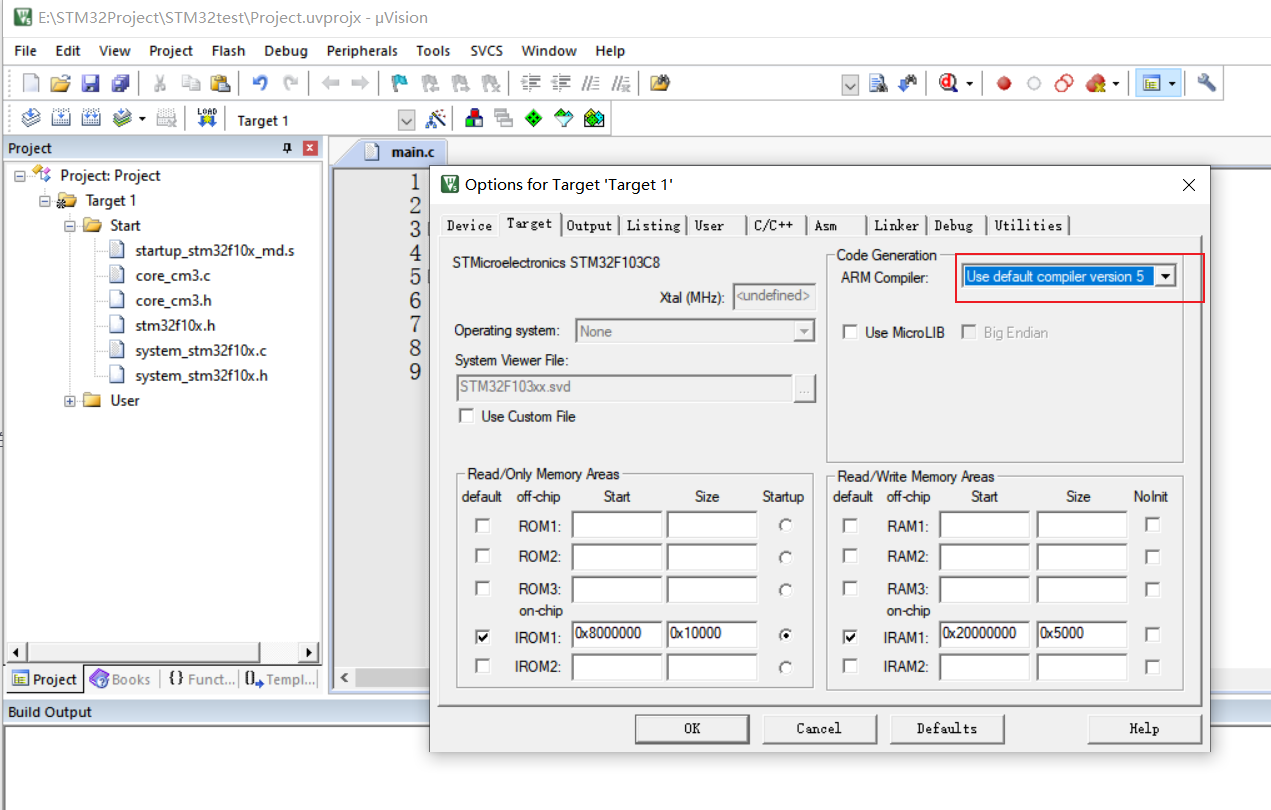This screenshot has height=810, width=1271.
Task: Select the IROM1 Startup radio button
Action: coord(785,635)
